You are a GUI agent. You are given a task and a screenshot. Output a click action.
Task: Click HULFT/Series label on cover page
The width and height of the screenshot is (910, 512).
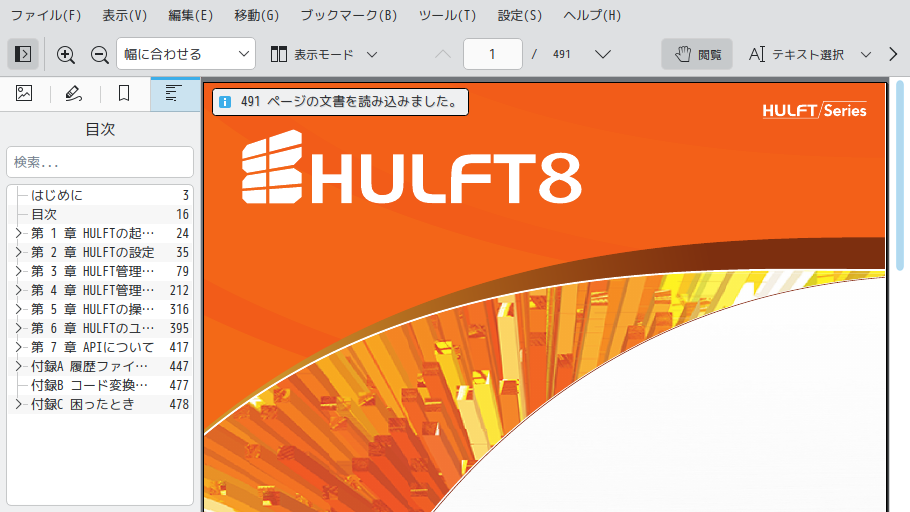[x=814, y=110]
